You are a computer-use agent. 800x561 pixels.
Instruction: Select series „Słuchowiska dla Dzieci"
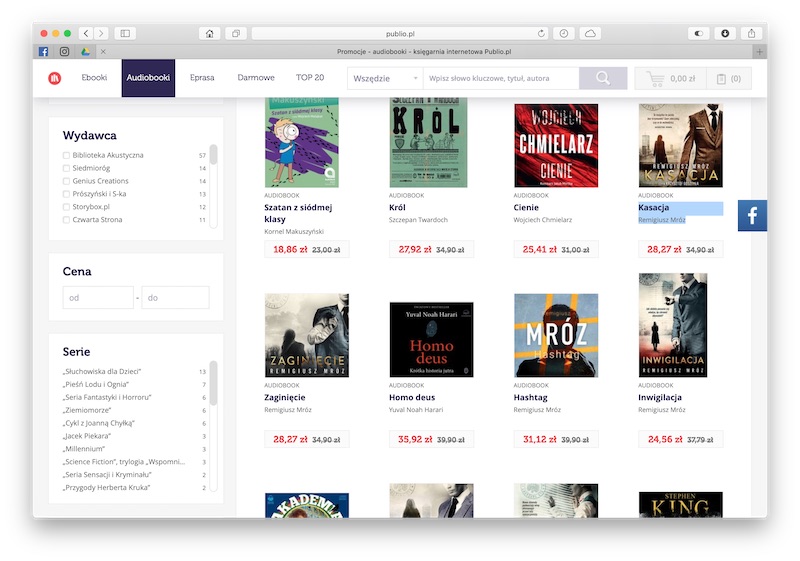[x=102, y=371]
